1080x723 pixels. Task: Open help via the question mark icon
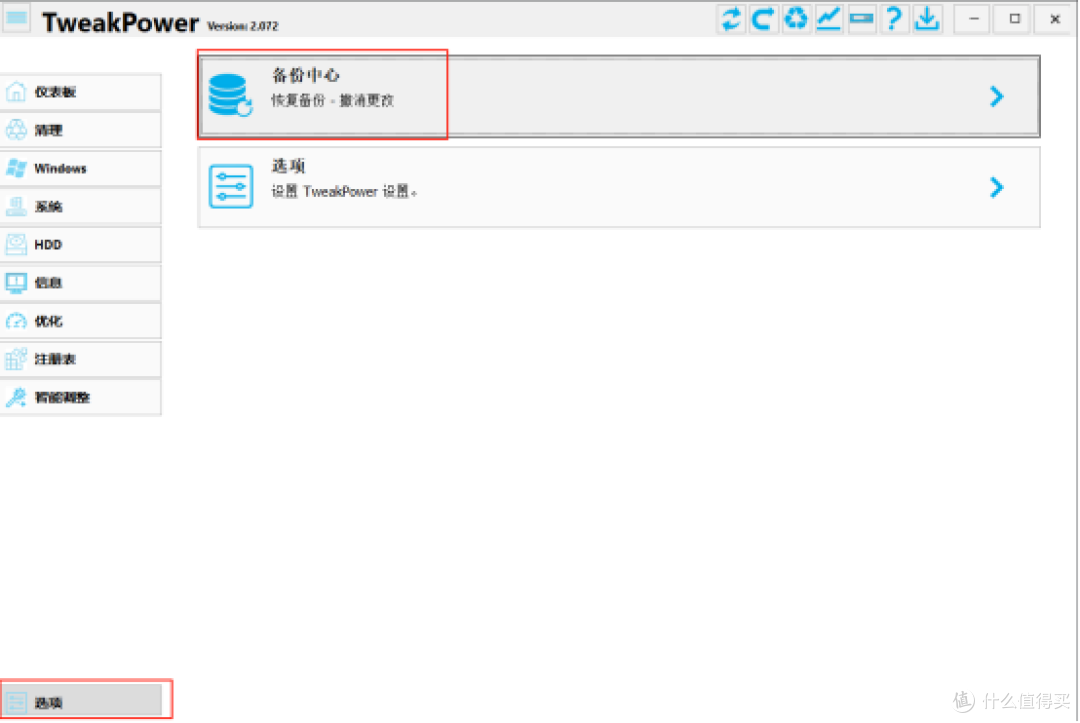[x=893, y=19]
